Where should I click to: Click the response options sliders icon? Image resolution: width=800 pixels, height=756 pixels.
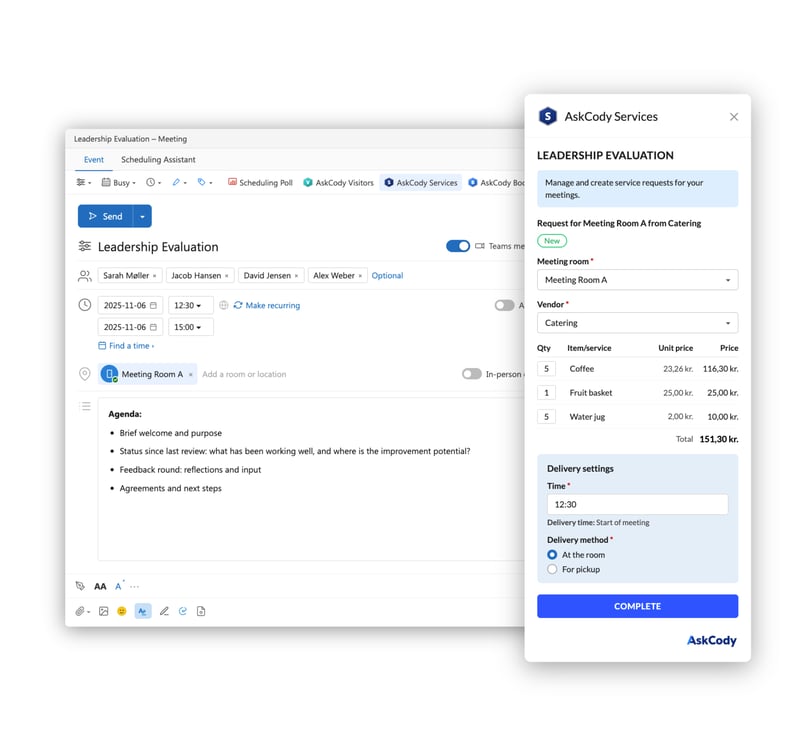[x=83, y=183]
